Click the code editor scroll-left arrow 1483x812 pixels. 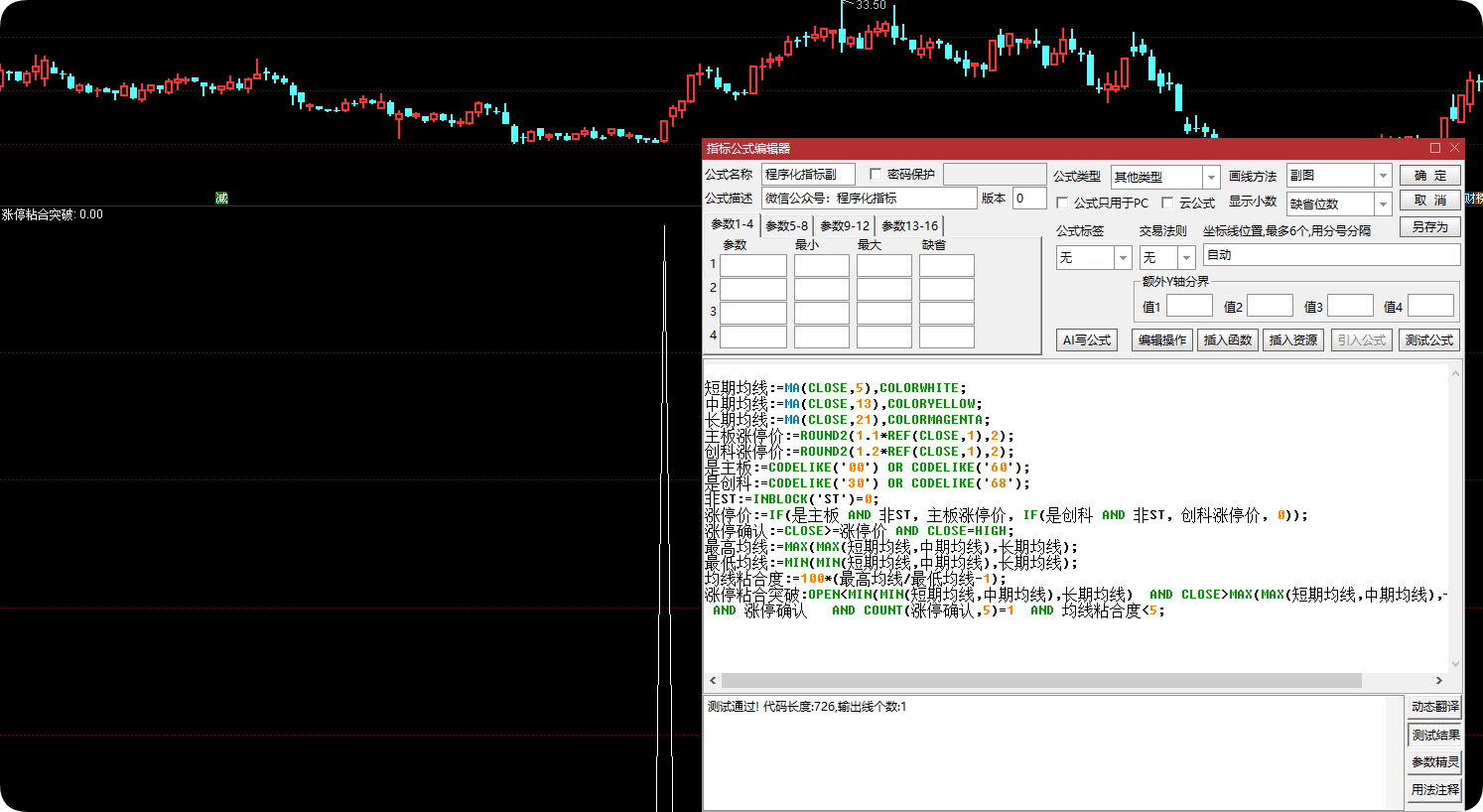click(x=713, y=681)
